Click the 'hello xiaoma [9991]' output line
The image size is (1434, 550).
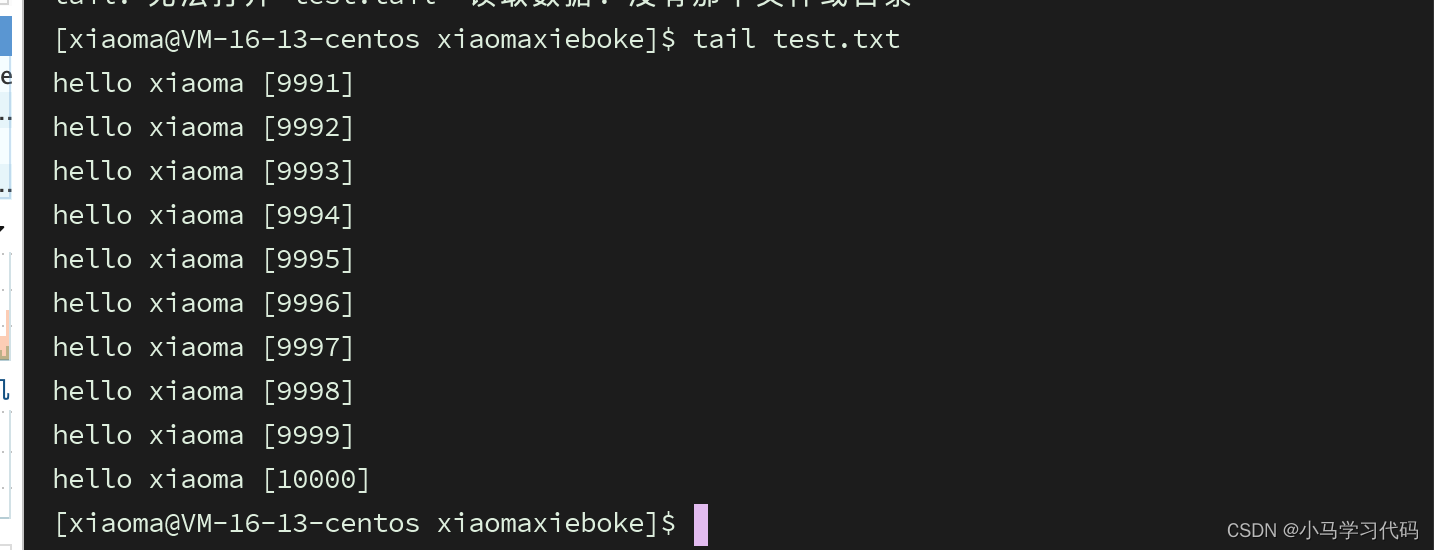pyautogui.click(x=204, y=84)
